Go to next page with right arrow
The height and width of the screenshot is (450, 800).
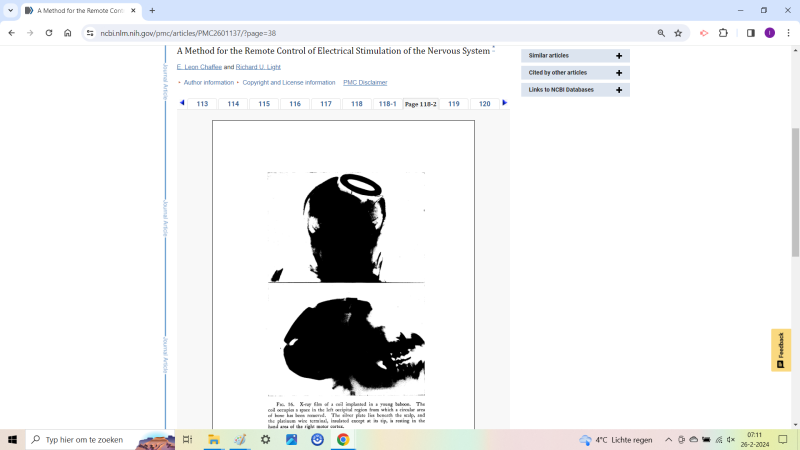click(x=504, y=103)
